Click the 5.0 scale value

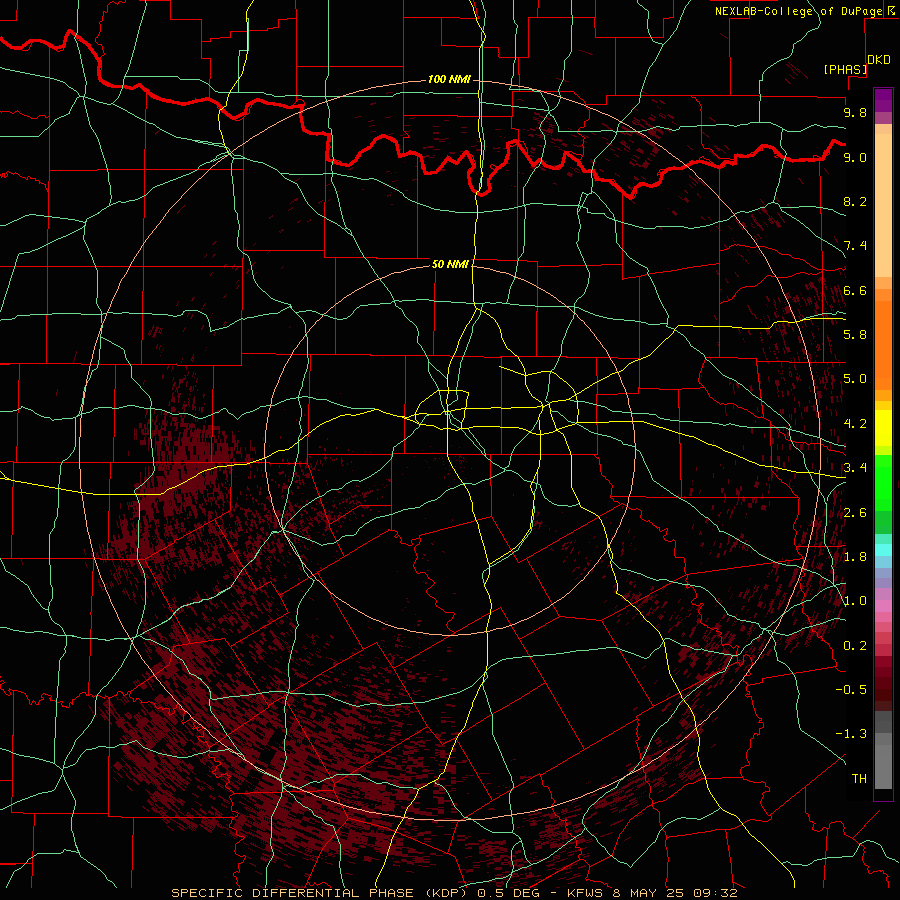(x=855, y=379)
